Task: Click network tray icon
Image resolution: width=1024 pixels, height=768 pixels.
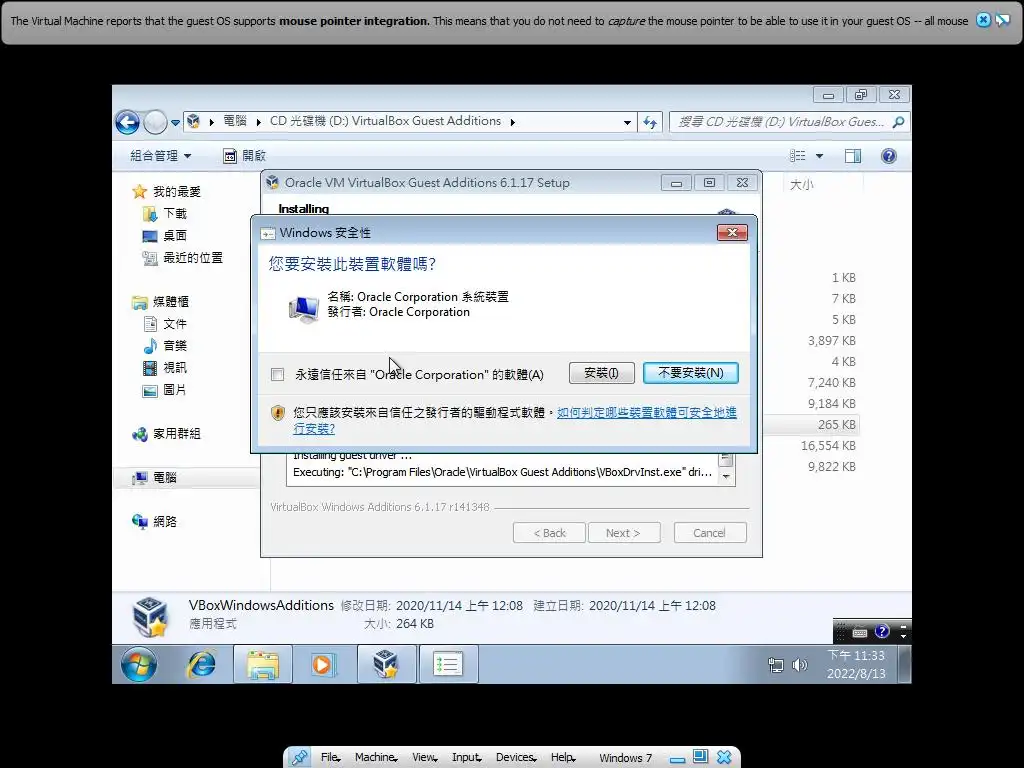Action: tap(776, 665)
